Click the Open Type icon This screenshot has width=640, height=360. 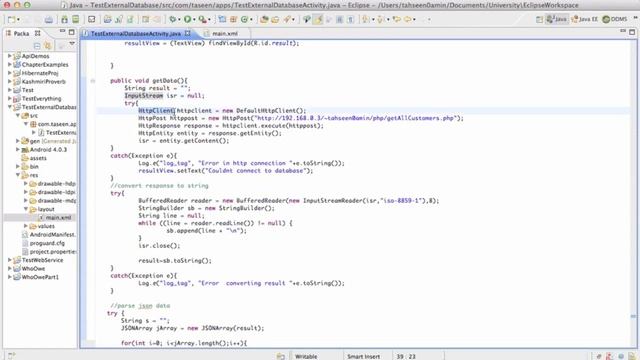click(x=264, y=19)
